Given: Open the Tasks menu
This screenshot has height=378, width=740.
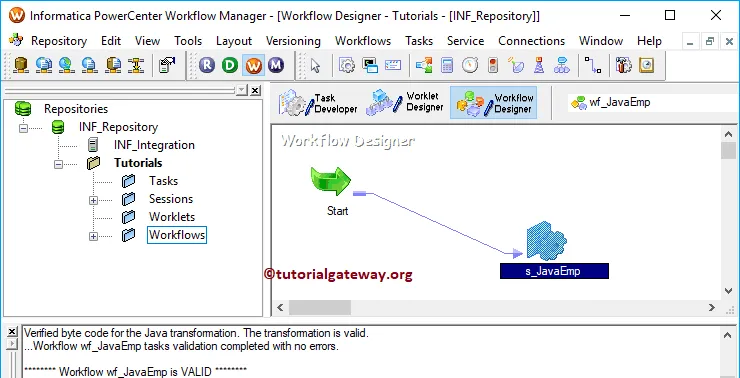Looking at the screenshot, I should coord(419,41).
